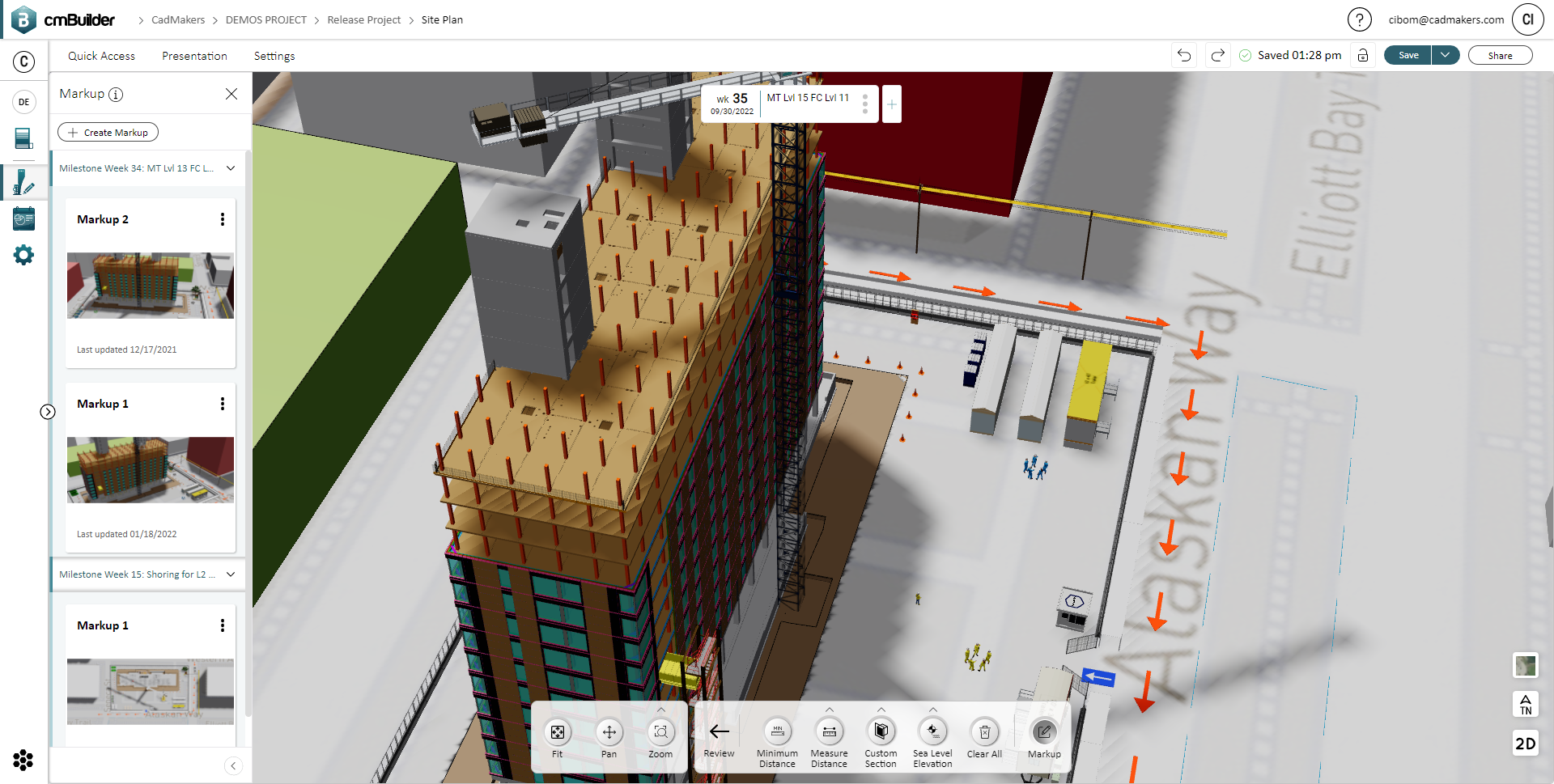Viewport: 1554px width, 784px height.
Task: Click the Create Markup button
Action: [x=108, y=132]
